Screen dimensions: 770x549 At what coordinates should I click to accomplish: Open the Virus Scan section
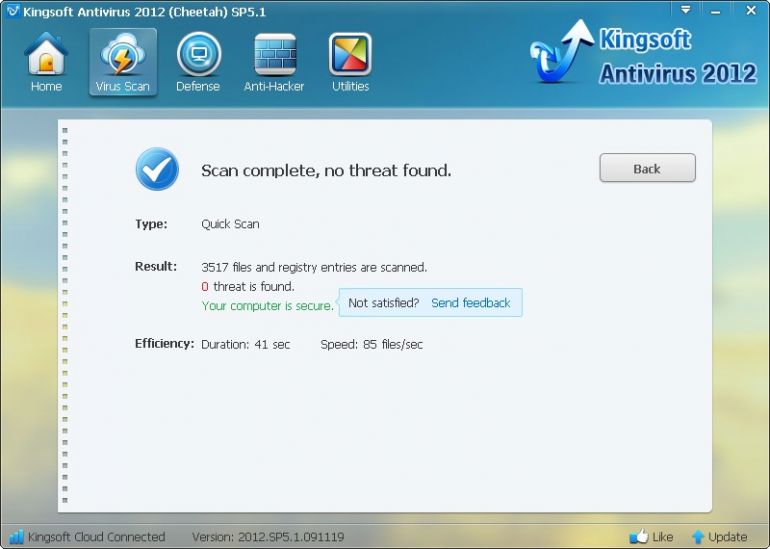[122, 55]
